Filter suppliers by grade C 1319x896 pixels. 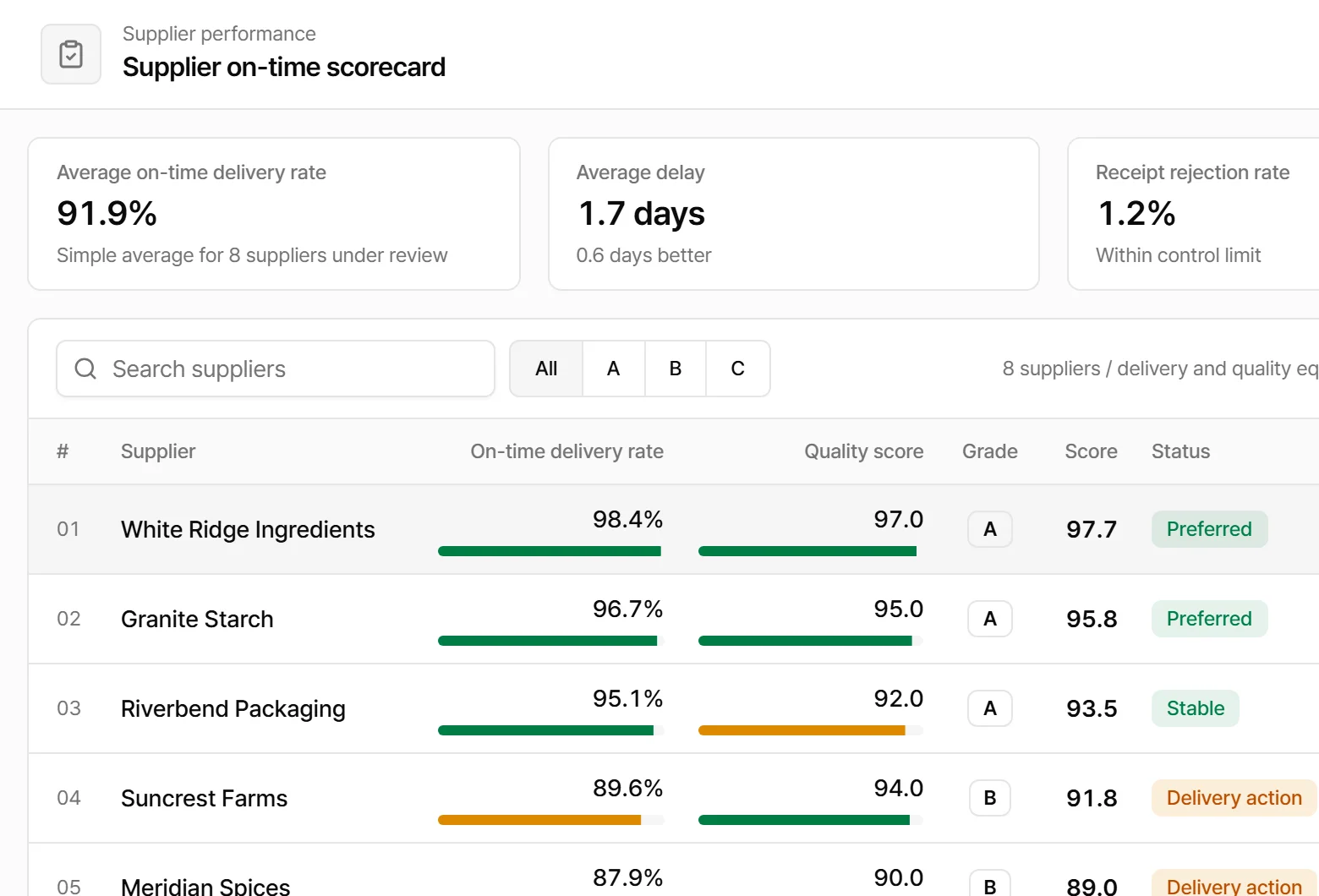pyautogui.click(x=738, y=369)
